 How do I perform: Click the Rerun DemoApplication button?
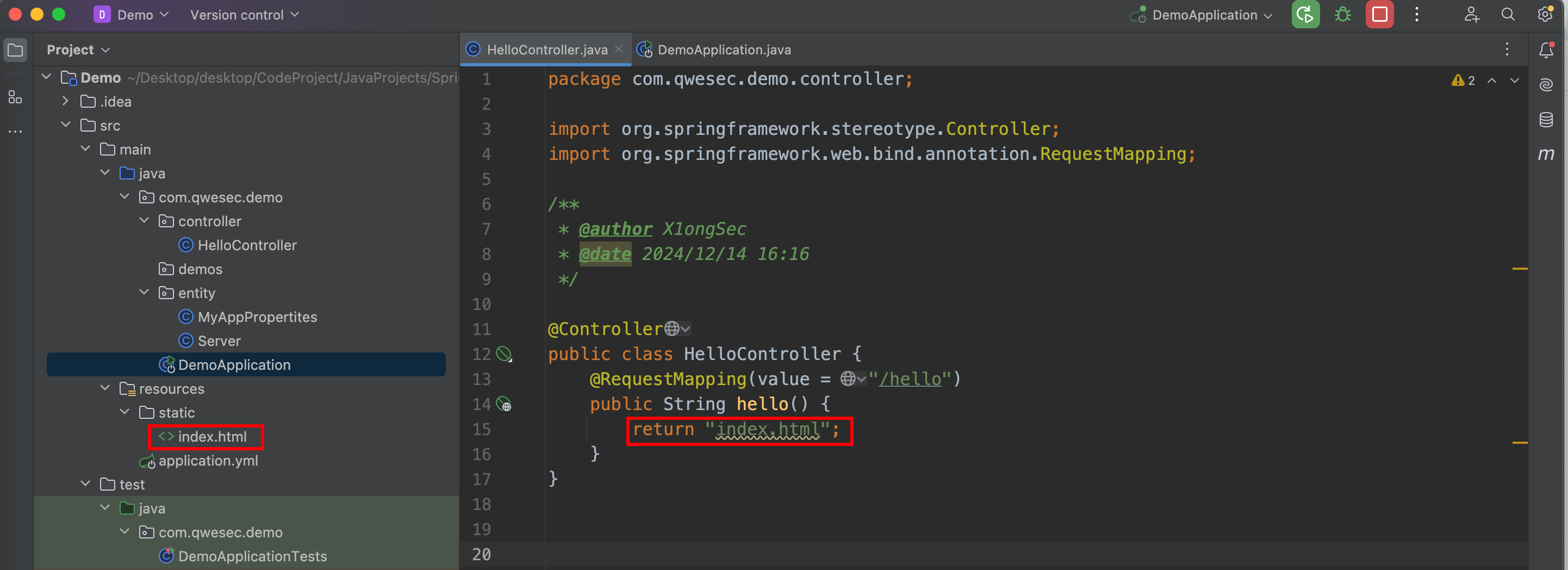pyautogui.click(x=1305, y=15)
